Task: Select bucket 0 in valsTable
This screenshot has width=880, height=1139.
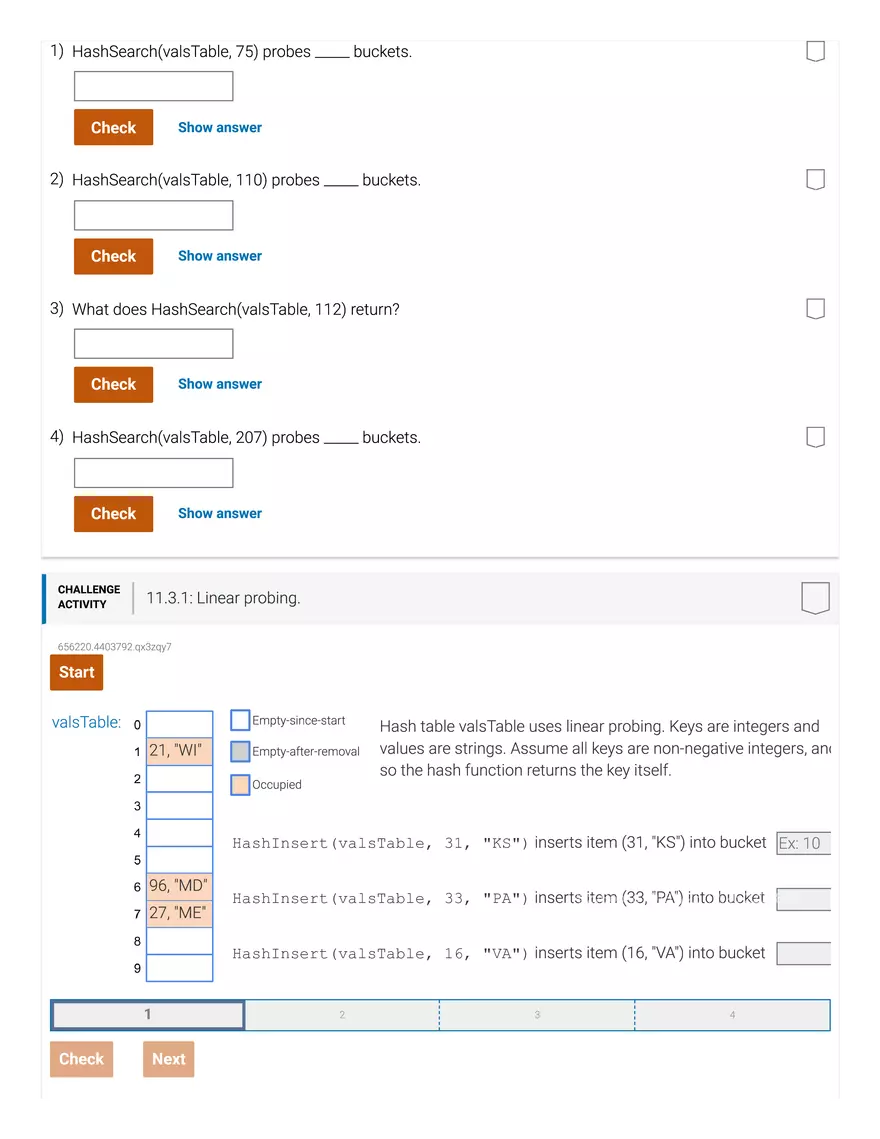Action: click(179, 723)
